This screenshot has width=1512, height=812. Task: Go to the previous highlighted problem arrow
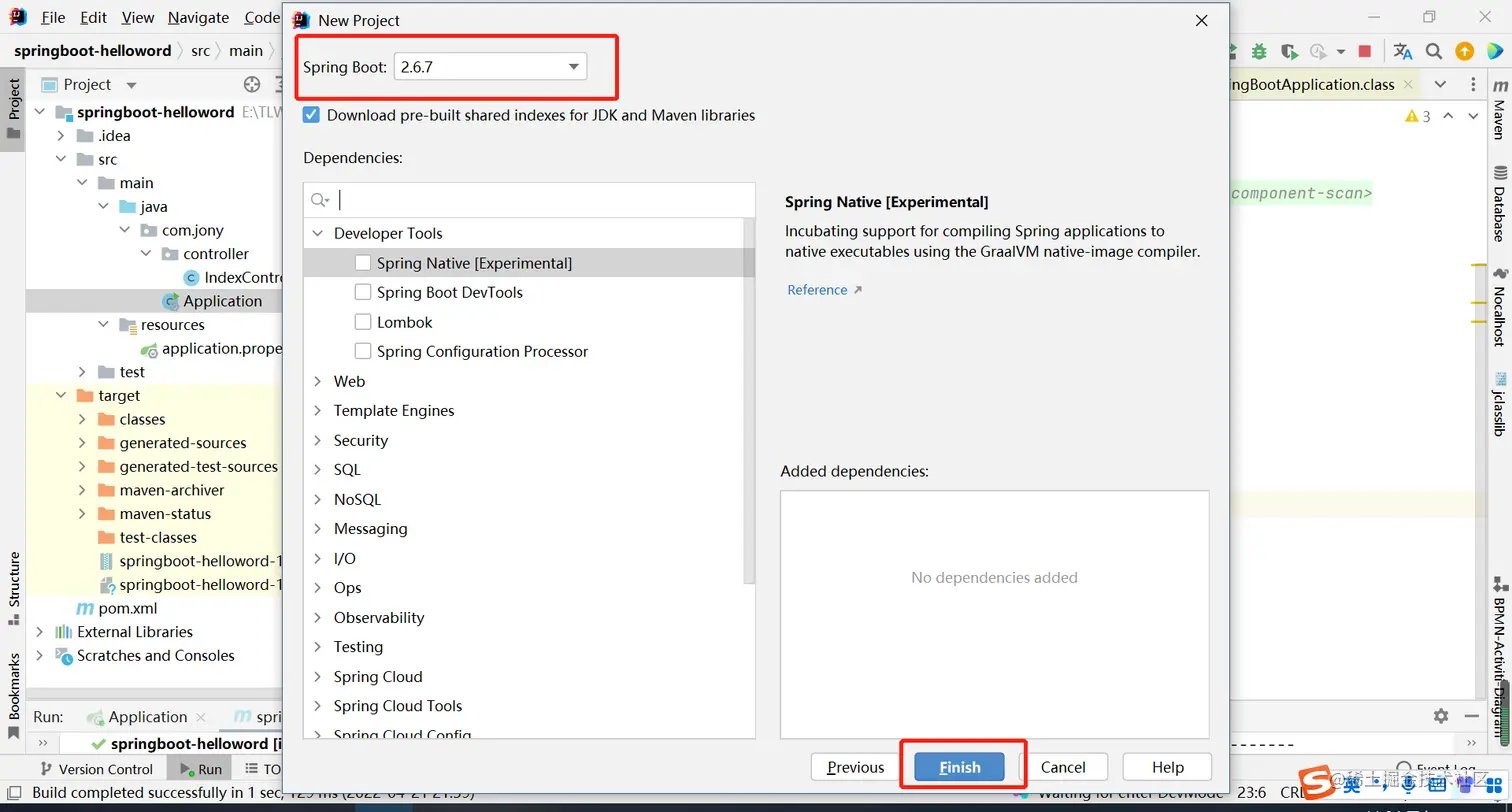click(x=1449, y=116)
